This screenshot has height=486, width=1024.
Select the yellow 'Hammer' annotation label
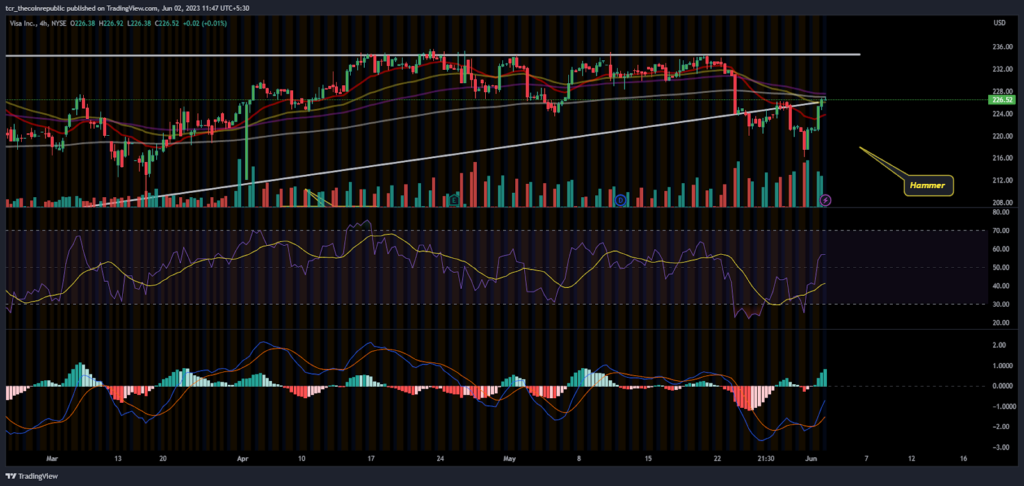click(x=929, y=186)
